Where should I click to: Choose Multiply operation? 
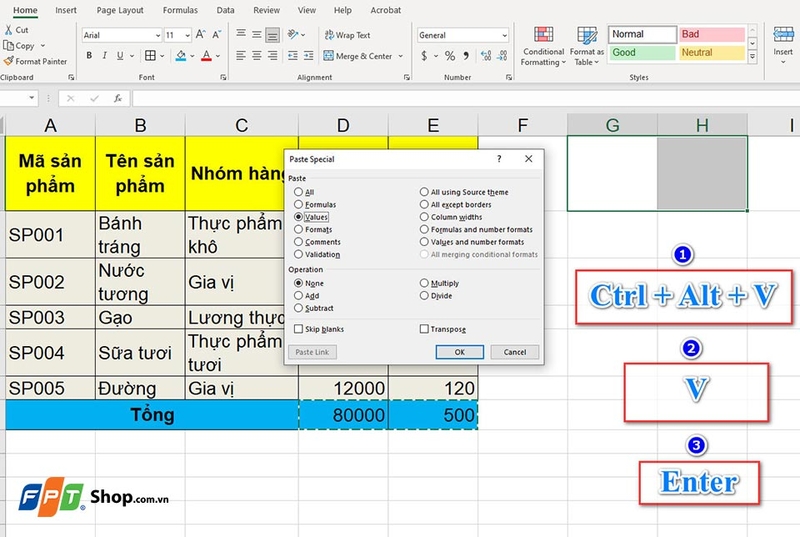[439, 283]
